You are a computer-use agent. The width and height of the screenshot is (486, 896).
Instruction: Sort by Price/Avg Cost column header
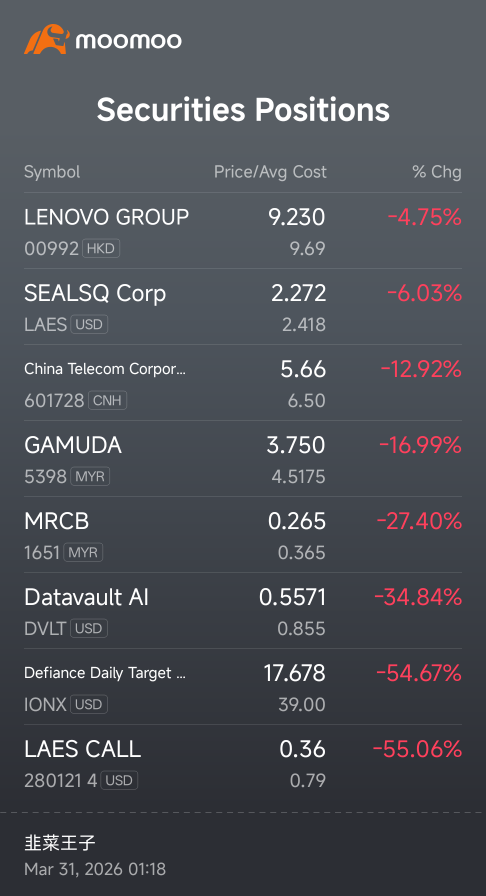270,172
